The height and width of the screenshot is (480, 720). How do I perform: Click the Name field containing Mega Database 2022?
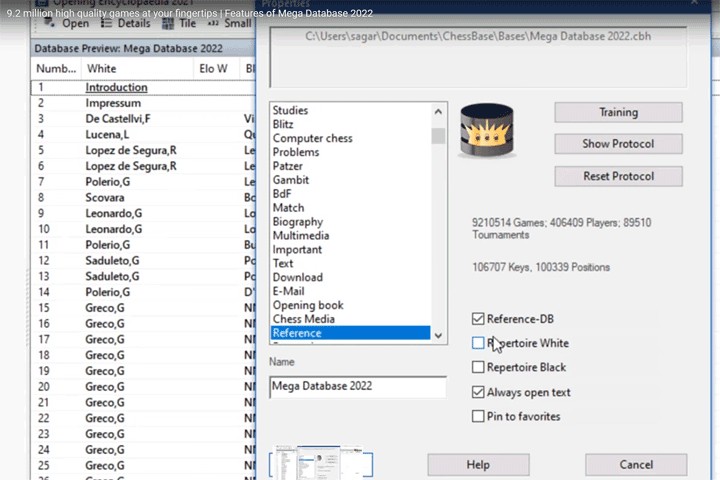357,386
